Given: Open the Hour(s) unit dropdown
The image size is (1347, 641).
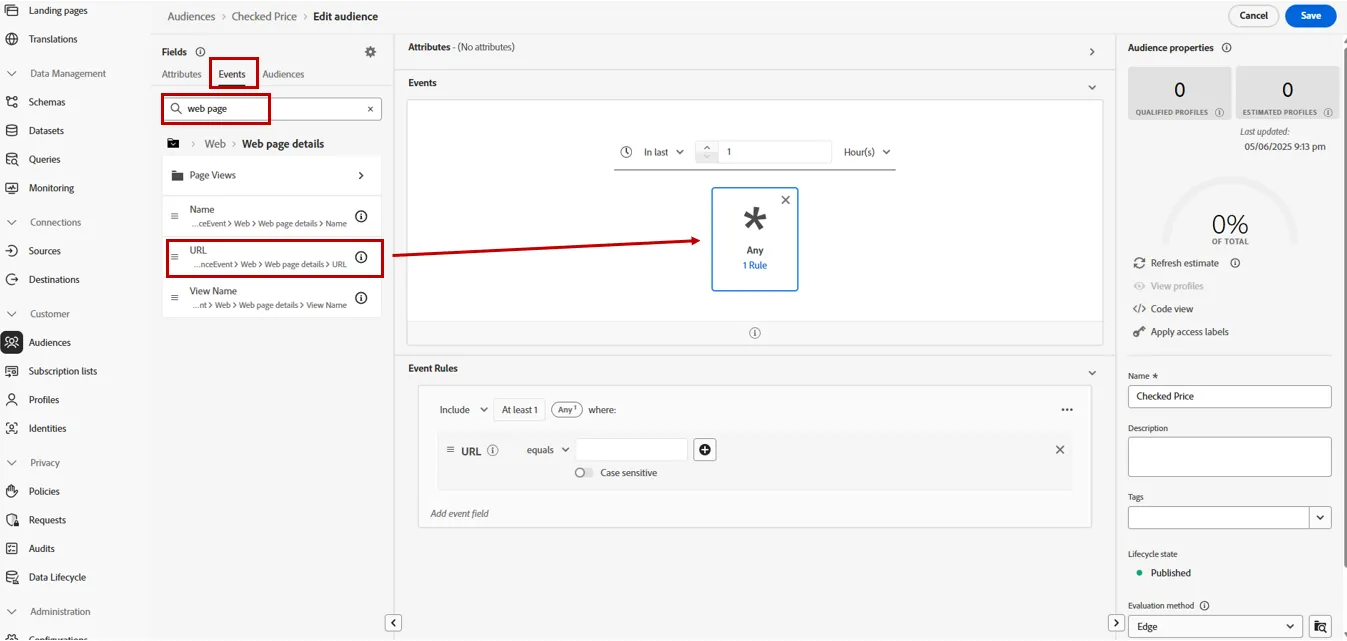Looking at the screenshot, I should coord(867,152).
